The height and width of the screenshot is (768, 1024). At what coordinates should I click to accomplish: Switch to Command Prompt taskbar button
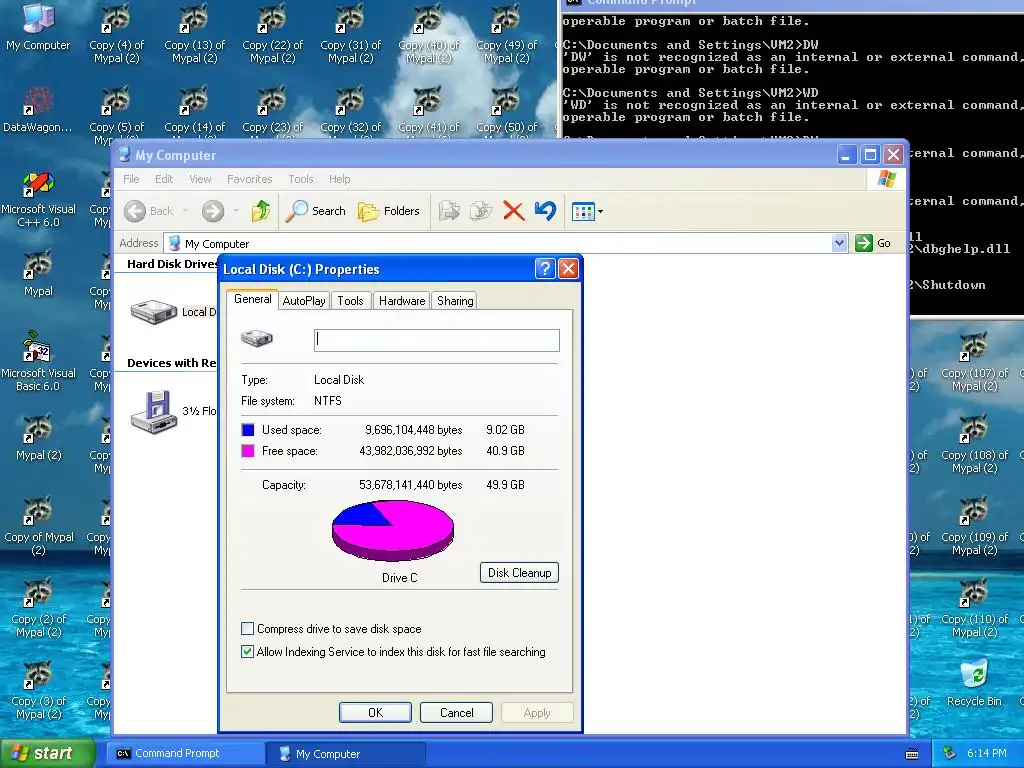[185, 754]
